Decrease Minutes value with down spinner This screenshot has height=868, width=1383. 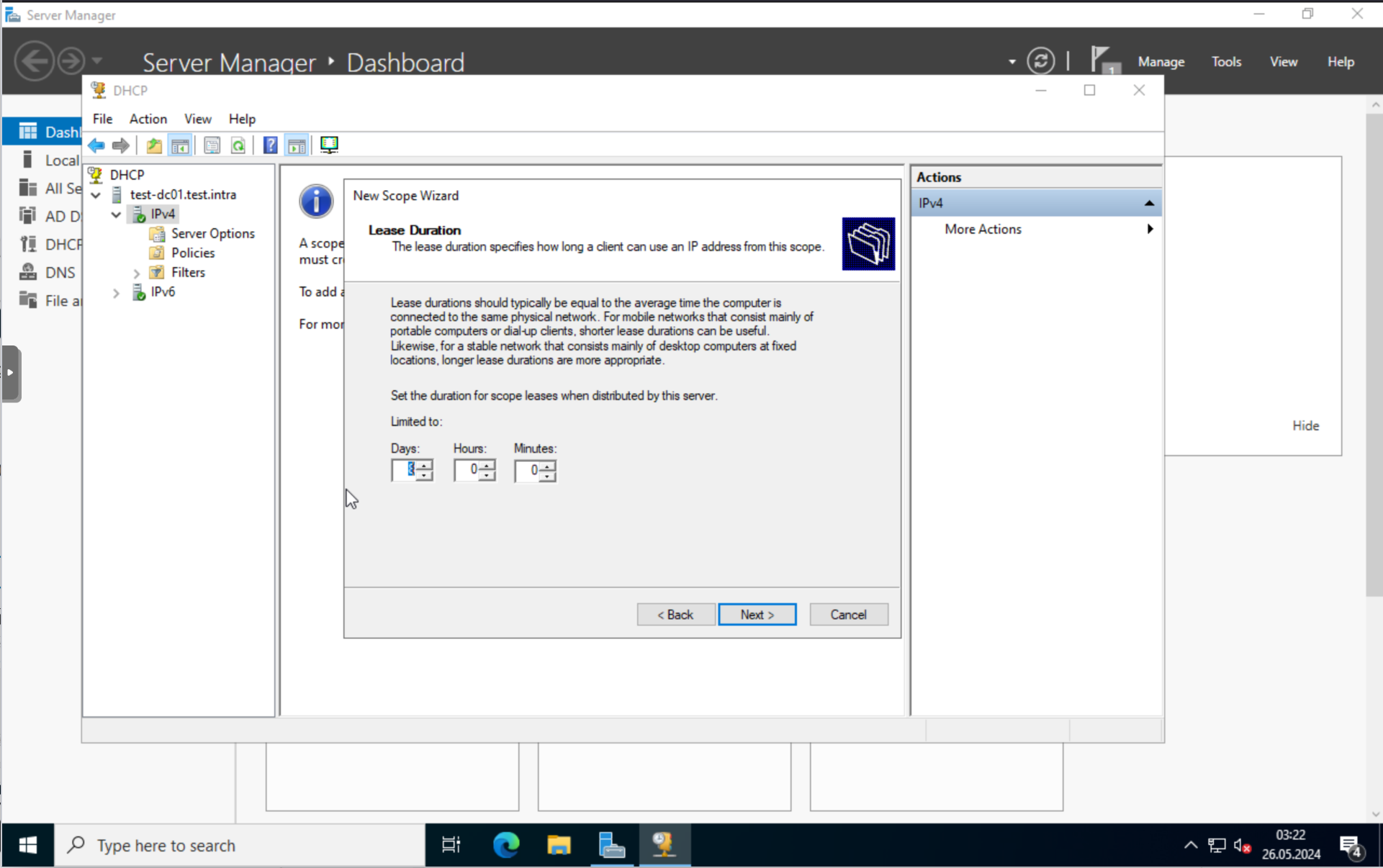click(x=548, y=476)
